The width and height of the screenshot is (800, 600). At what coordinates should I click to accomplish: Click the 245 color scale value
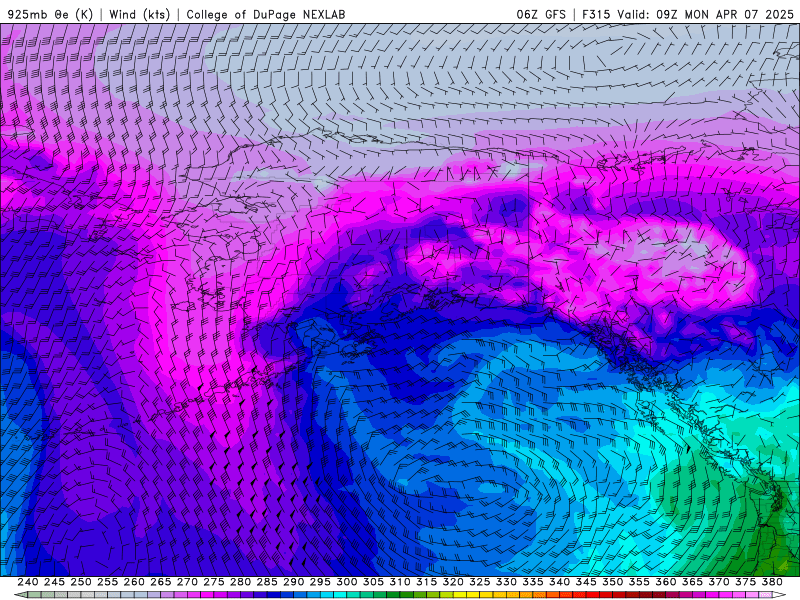click(x=54, y=582)
